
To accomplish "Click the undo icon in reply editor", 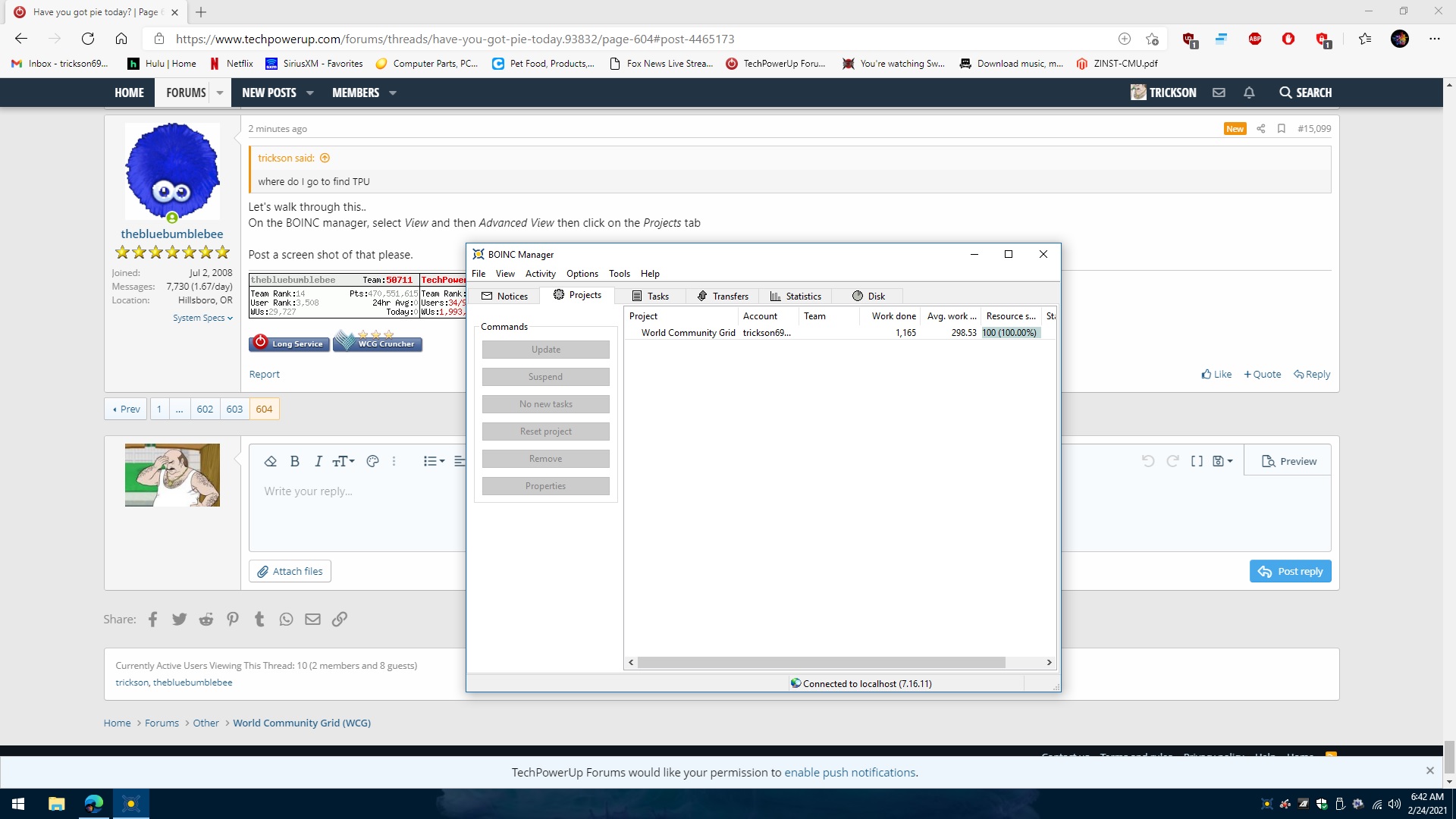I will point(1148,461).
